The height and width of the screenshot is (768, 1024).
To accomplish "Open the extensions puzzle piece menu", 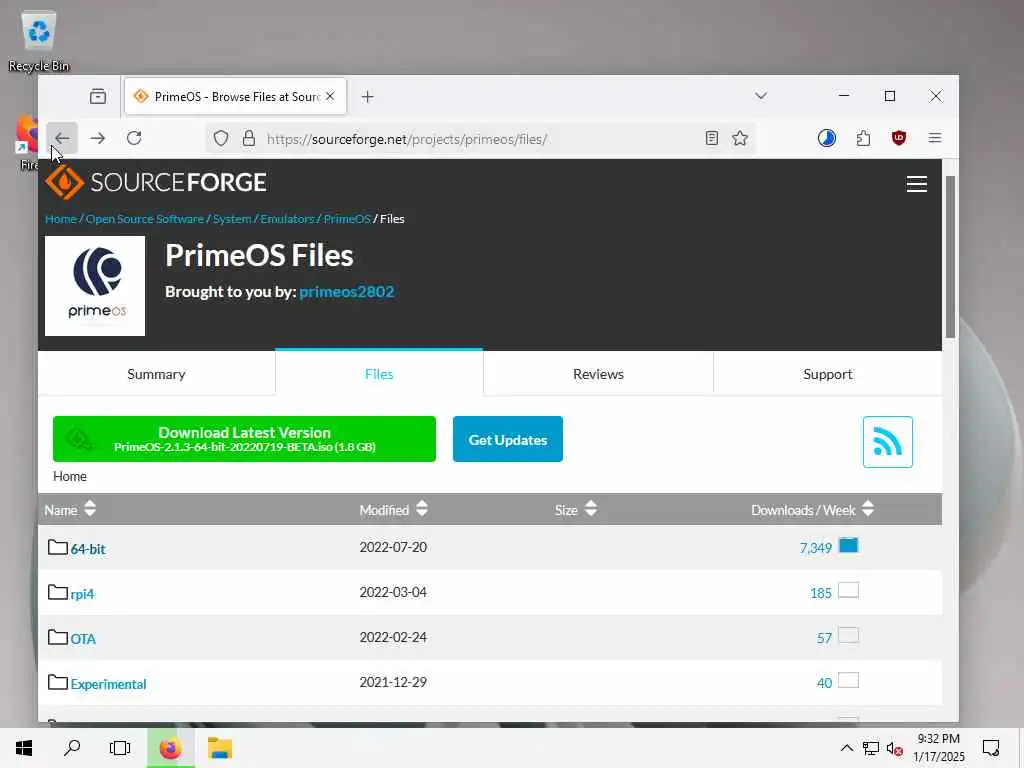I will (863, 138).
